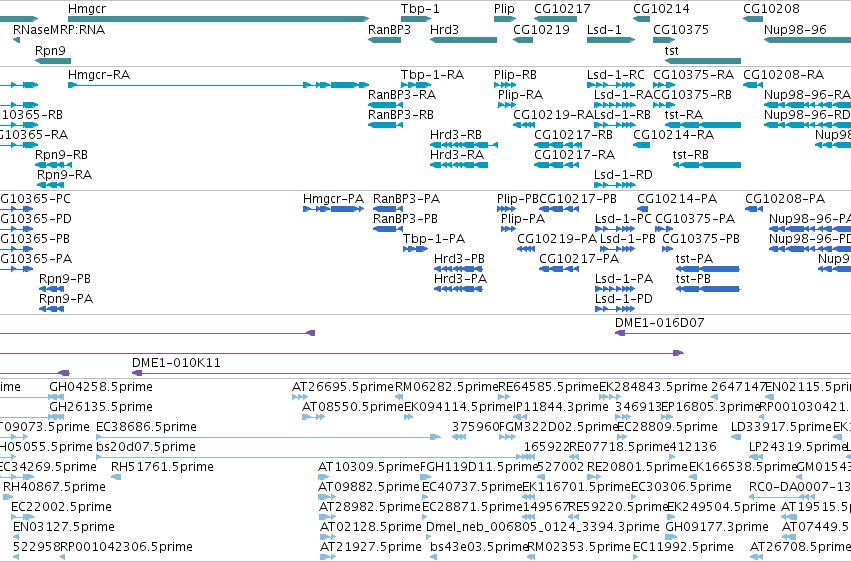Select the Tbp-1-PA protein label
This screenshot has width=851, height=562.
(434, 239)
